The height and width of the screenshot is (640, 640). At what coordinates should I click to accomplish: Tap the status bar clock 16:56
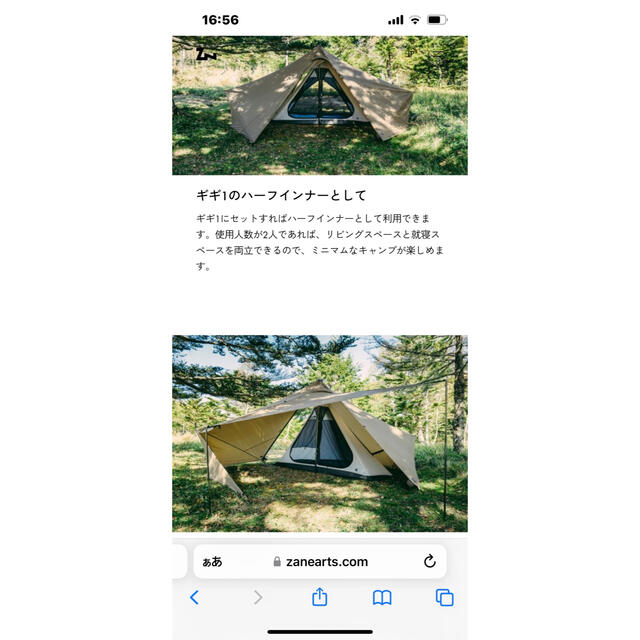(x=220, y=20)
